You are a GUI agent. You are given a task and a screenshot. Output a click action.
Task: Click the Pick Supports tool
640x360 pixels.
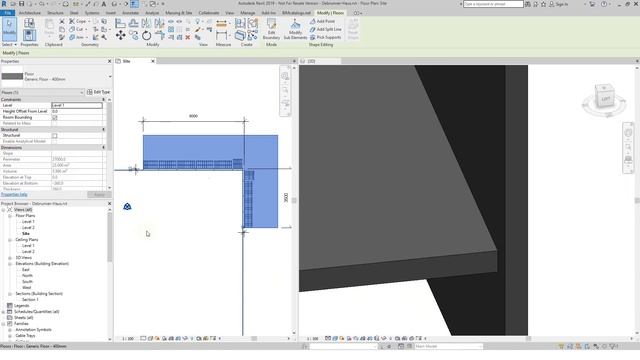click(325, 37)
